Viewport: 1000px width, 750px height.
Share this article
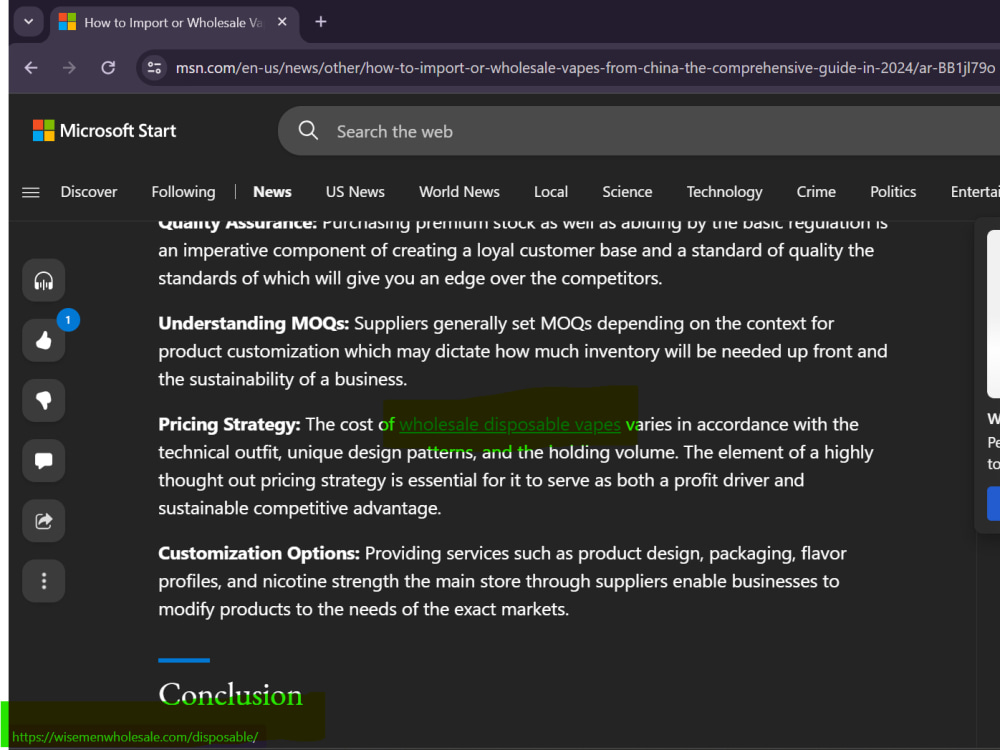pos(43,521)
